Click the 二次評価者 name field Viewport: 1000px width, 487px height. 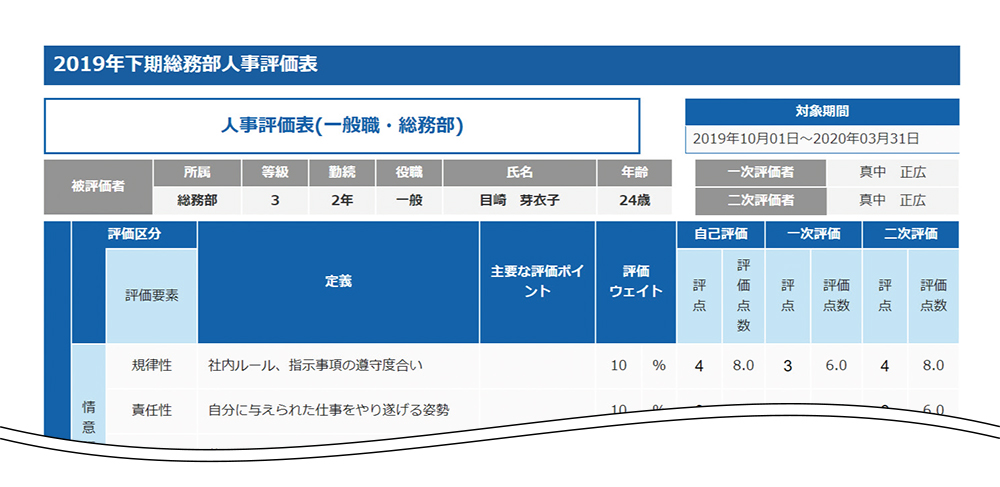(x=892, y=200)
